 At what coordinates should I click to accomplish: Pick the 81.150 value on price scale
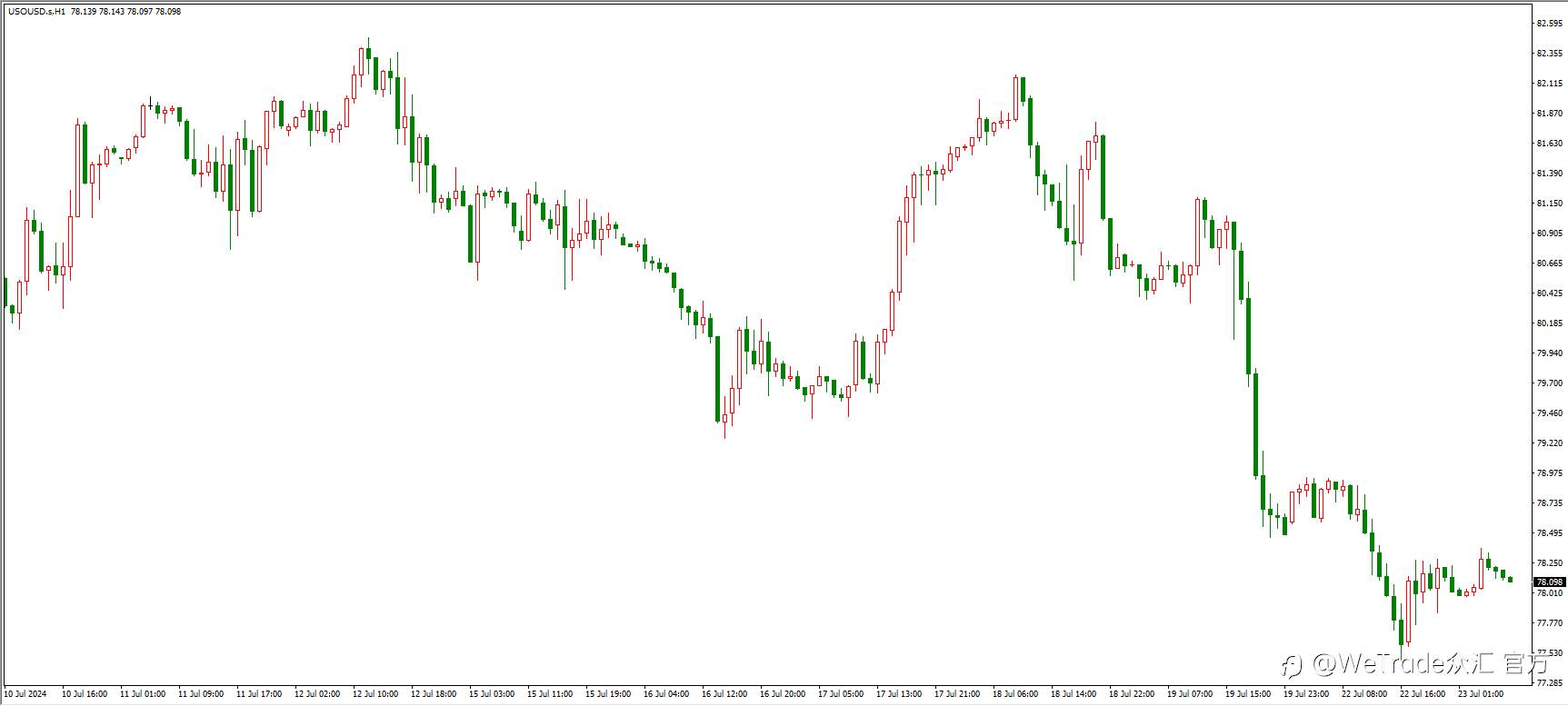pyautogui.click(x=1549, y=204)
